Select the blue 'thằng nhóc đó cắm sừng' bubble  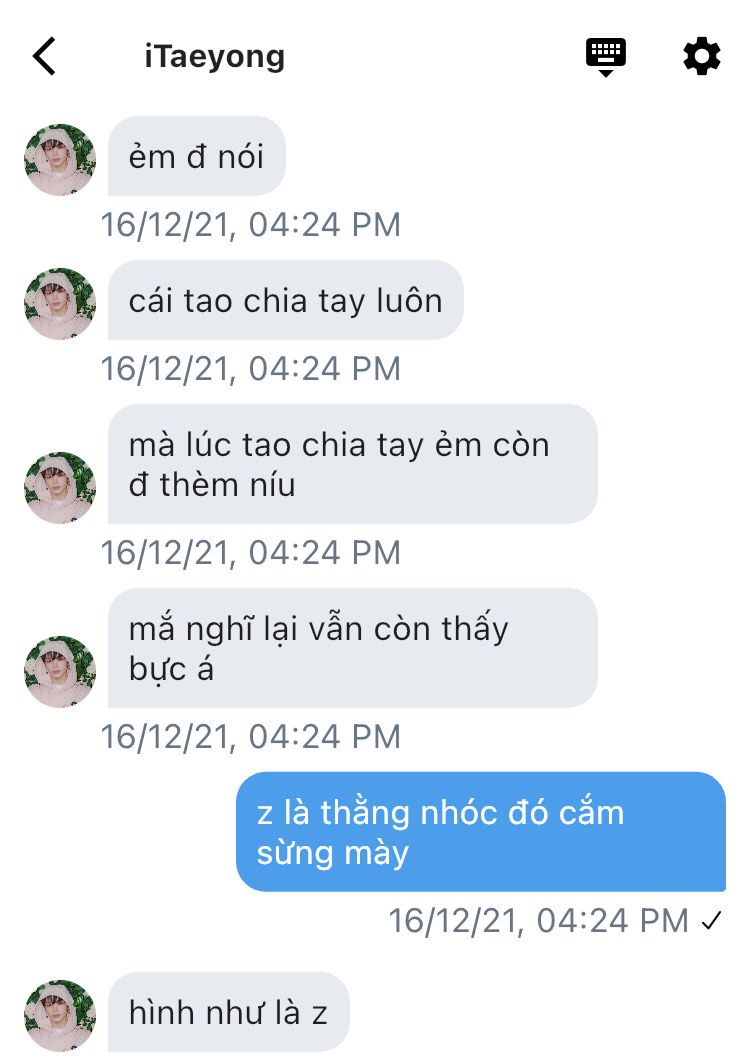pyautogui.click(x=481, y=832)
